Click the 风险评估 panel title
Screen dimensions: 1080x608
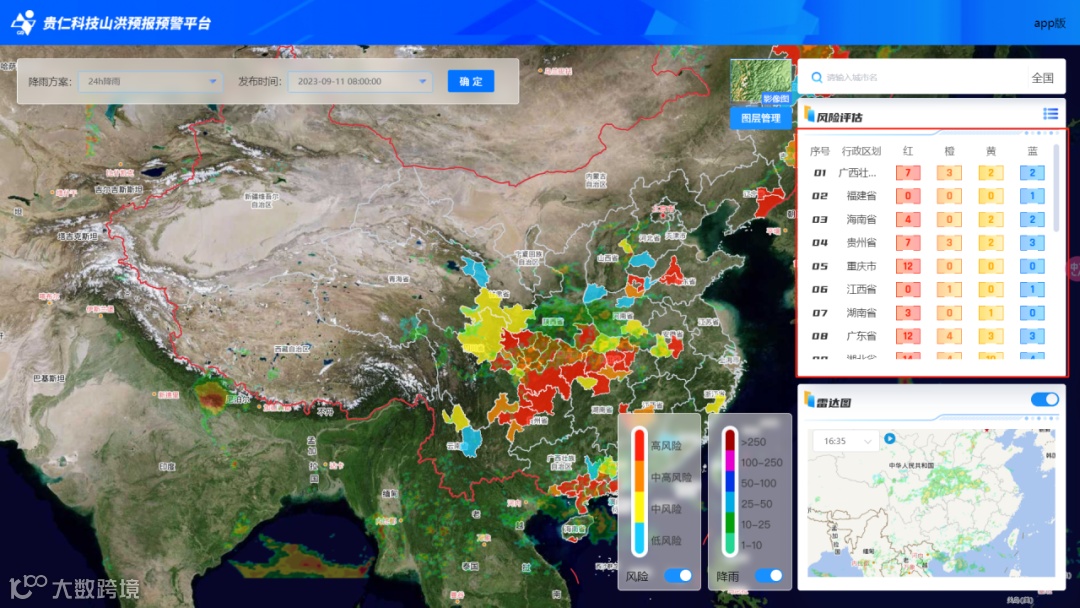(x=840, y=118)
